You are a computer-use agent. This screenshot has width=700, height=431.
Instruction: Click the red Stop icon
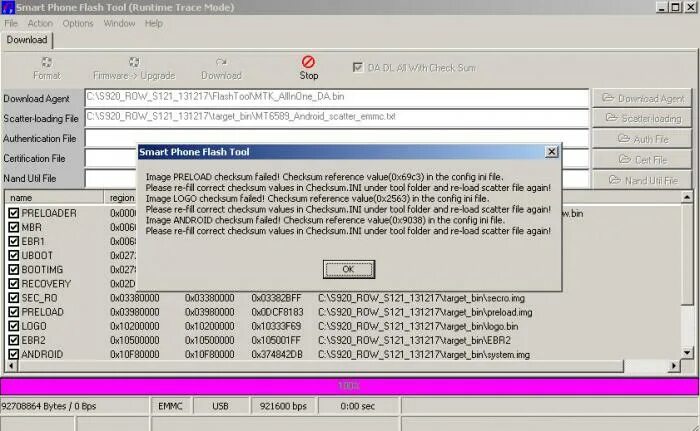(308, 62)
